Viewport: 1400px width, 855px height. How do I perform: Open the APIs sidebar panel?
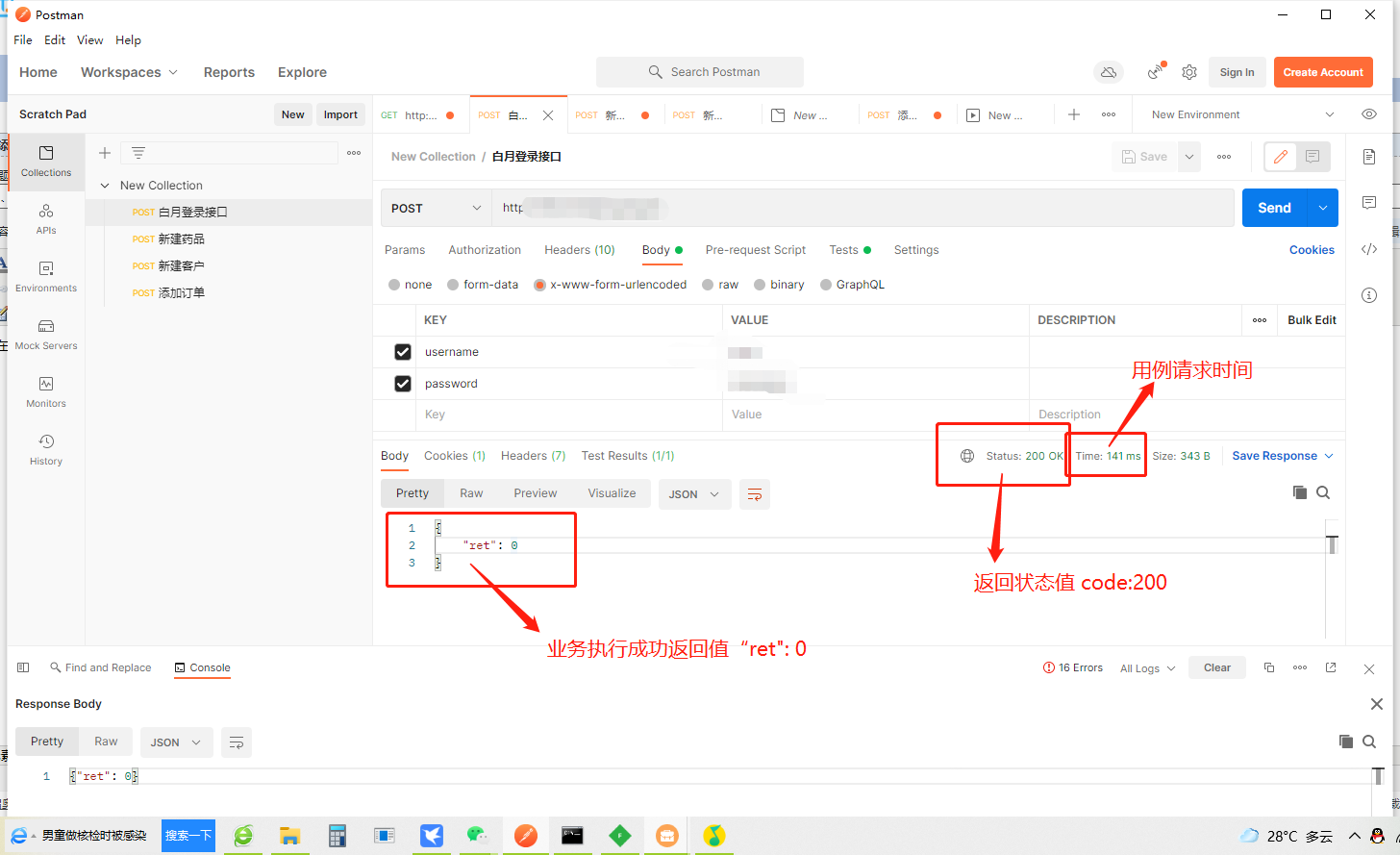click(46, 219)
